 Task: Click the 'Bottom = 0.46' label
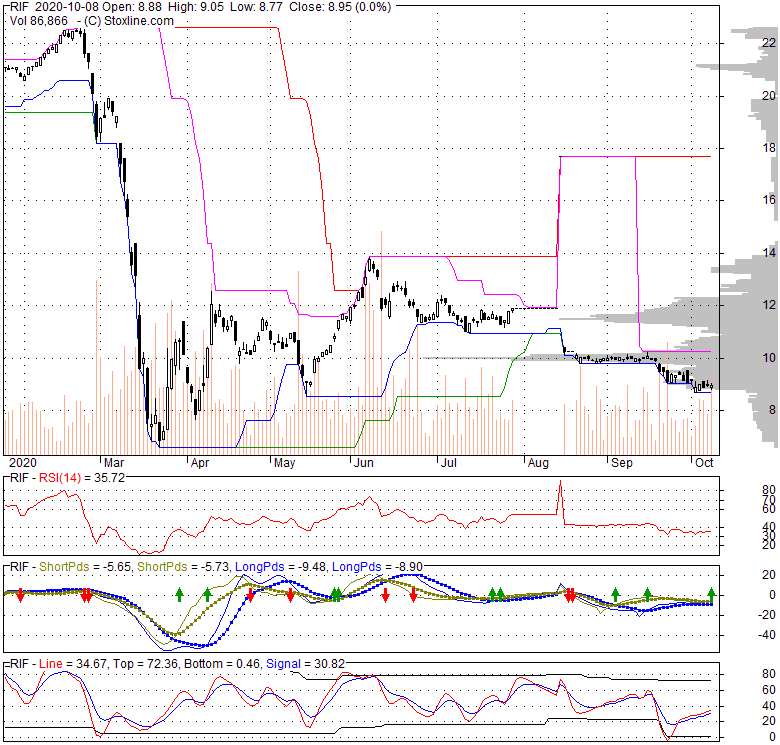[222, 663]
